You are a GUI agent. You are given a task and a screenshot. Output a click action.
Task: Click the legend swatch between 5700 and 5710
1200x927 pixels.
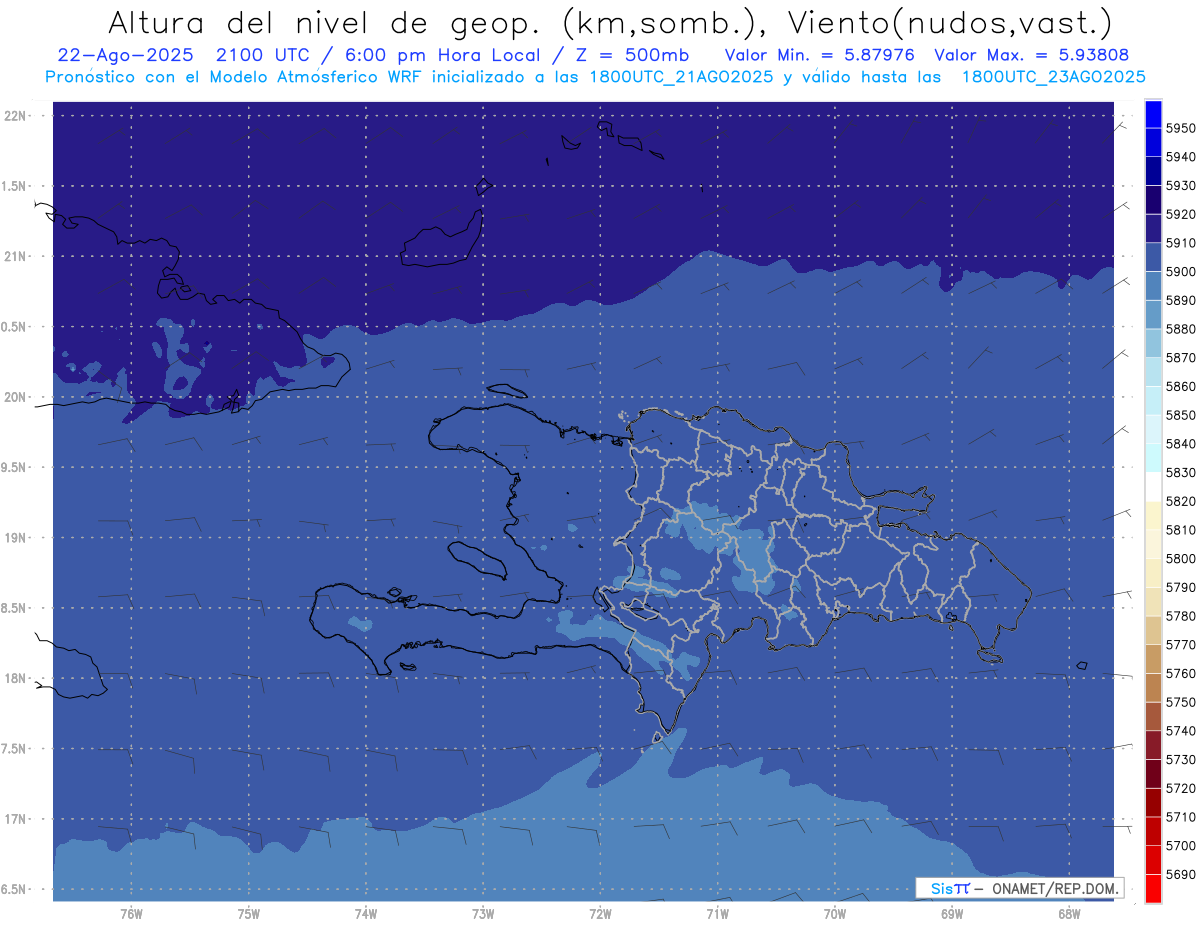click(1153, 831)
